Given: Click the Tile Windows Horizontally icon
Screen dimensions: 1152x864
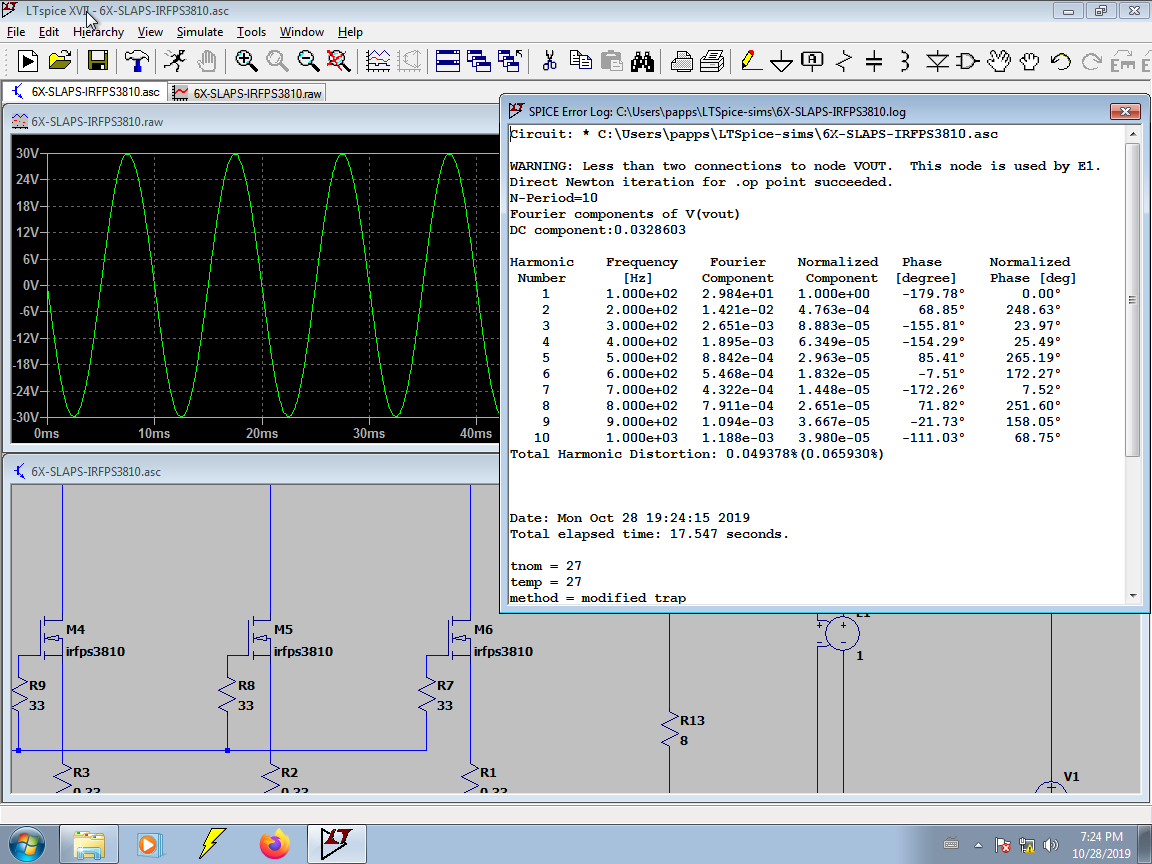Looking at the screenshot, I should (447, 61).
